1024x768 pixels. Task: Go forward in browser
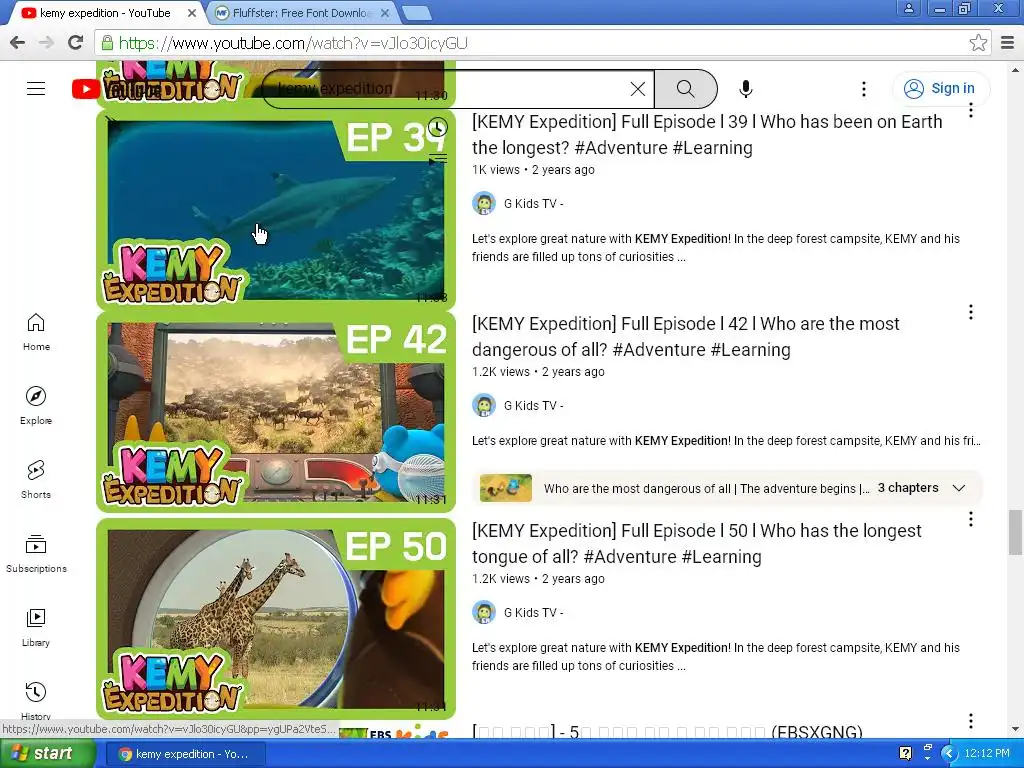coord(46,43)
